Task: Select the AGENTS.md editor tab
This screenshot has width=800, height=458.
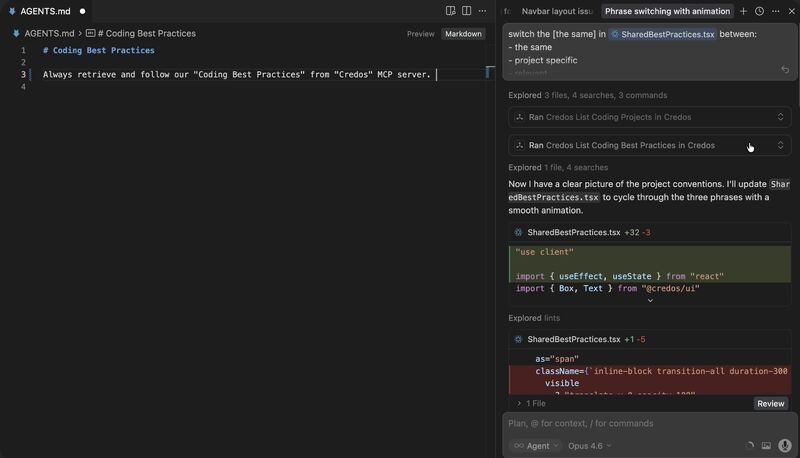Action: [x=44, y=11]
